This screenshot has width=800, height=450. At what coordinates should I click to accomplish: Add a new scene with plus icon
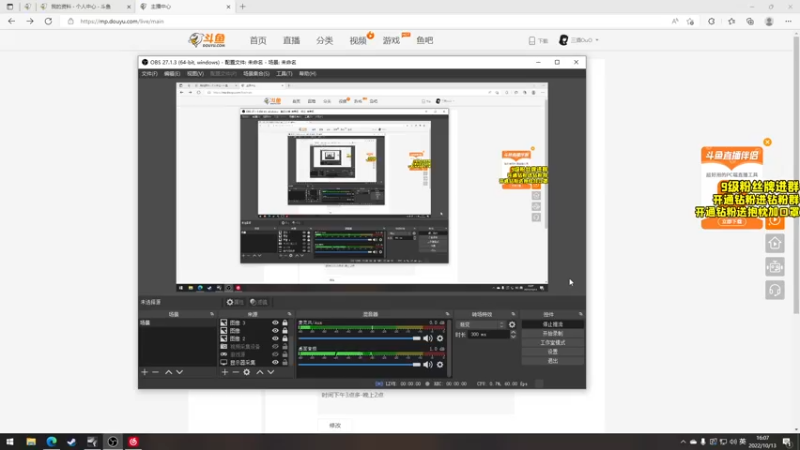[144, 372]
